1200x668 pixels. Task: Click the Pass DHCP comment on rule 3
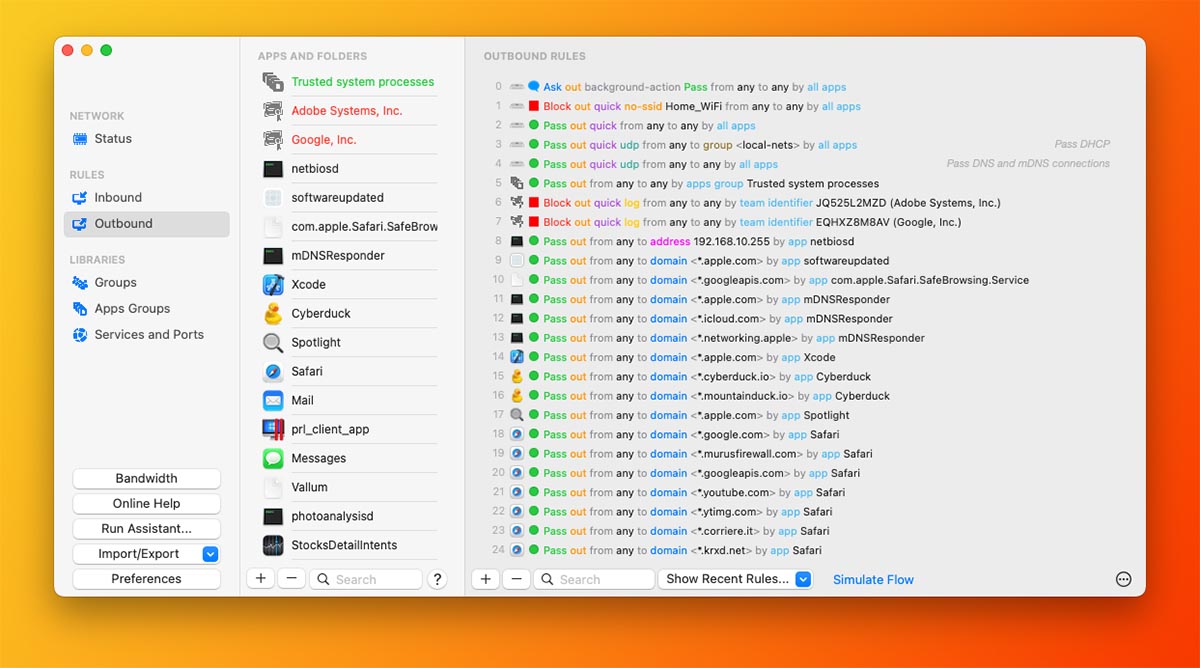point(1082,145)
